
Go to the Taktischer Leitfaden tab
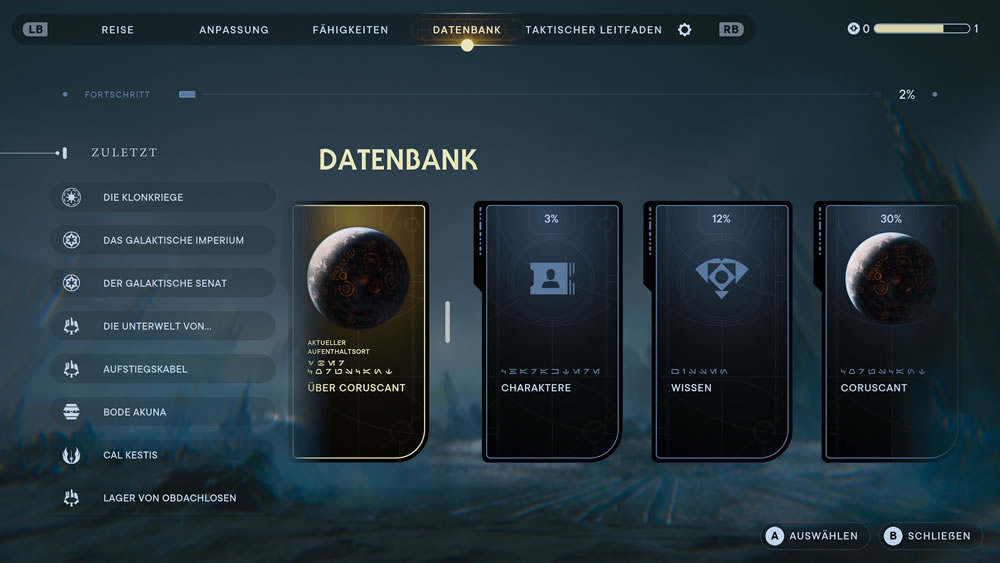pos(593,30)
